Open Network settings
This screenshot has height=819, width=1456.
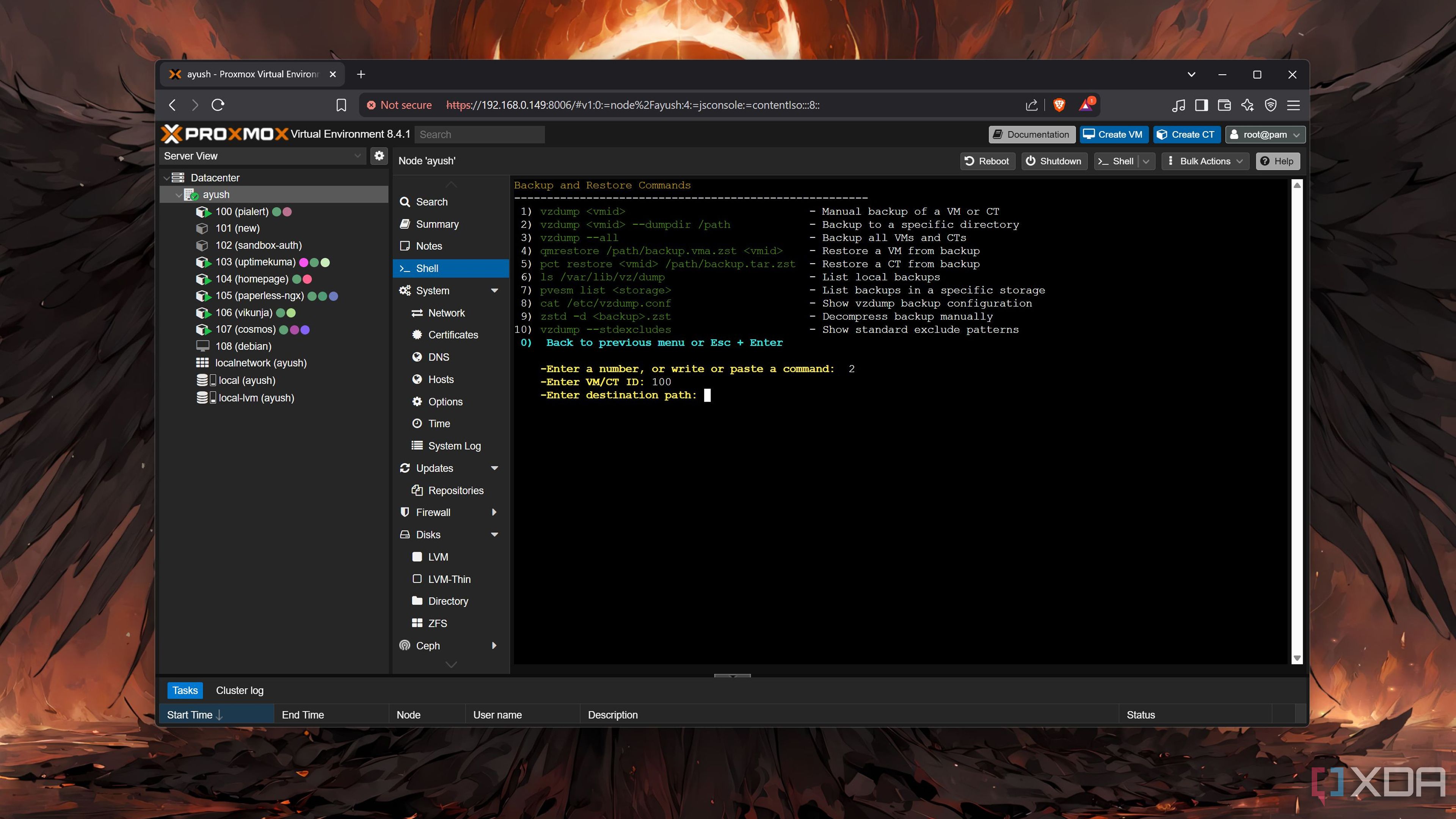pos(446,312)
